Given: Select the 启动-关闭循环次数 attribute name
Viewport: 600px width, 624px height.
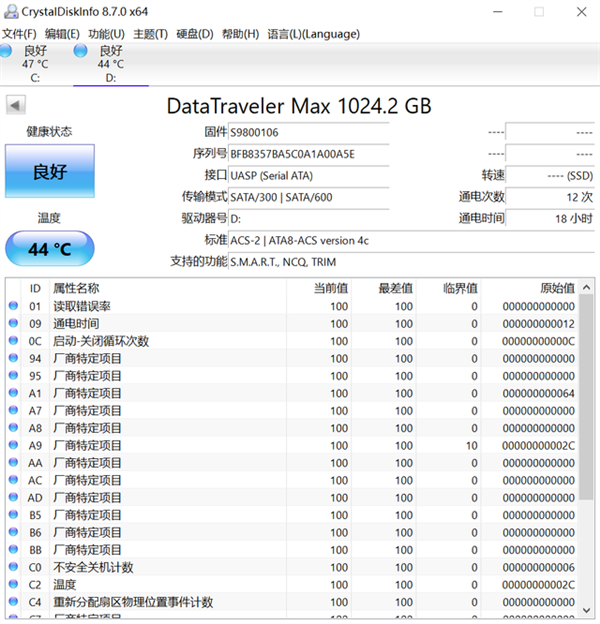Looking at the screenshot, I should tap(101, 341).
